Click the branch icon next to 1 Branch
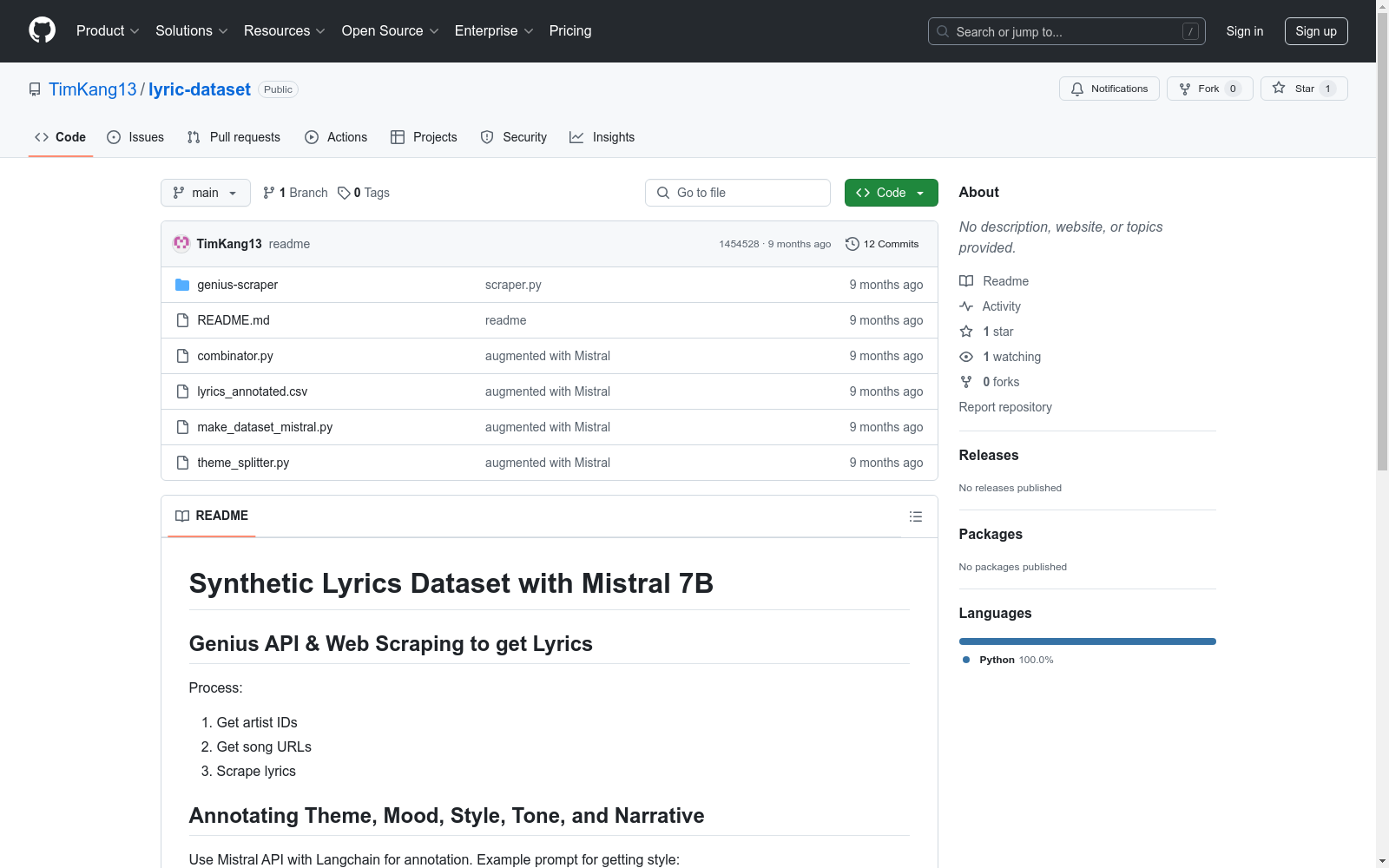 (269, 193)
